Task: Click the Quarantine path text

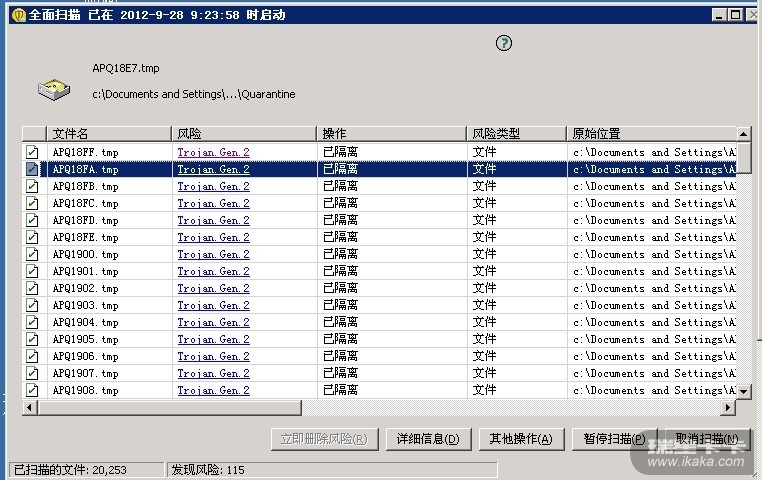Action: [194, 94]
